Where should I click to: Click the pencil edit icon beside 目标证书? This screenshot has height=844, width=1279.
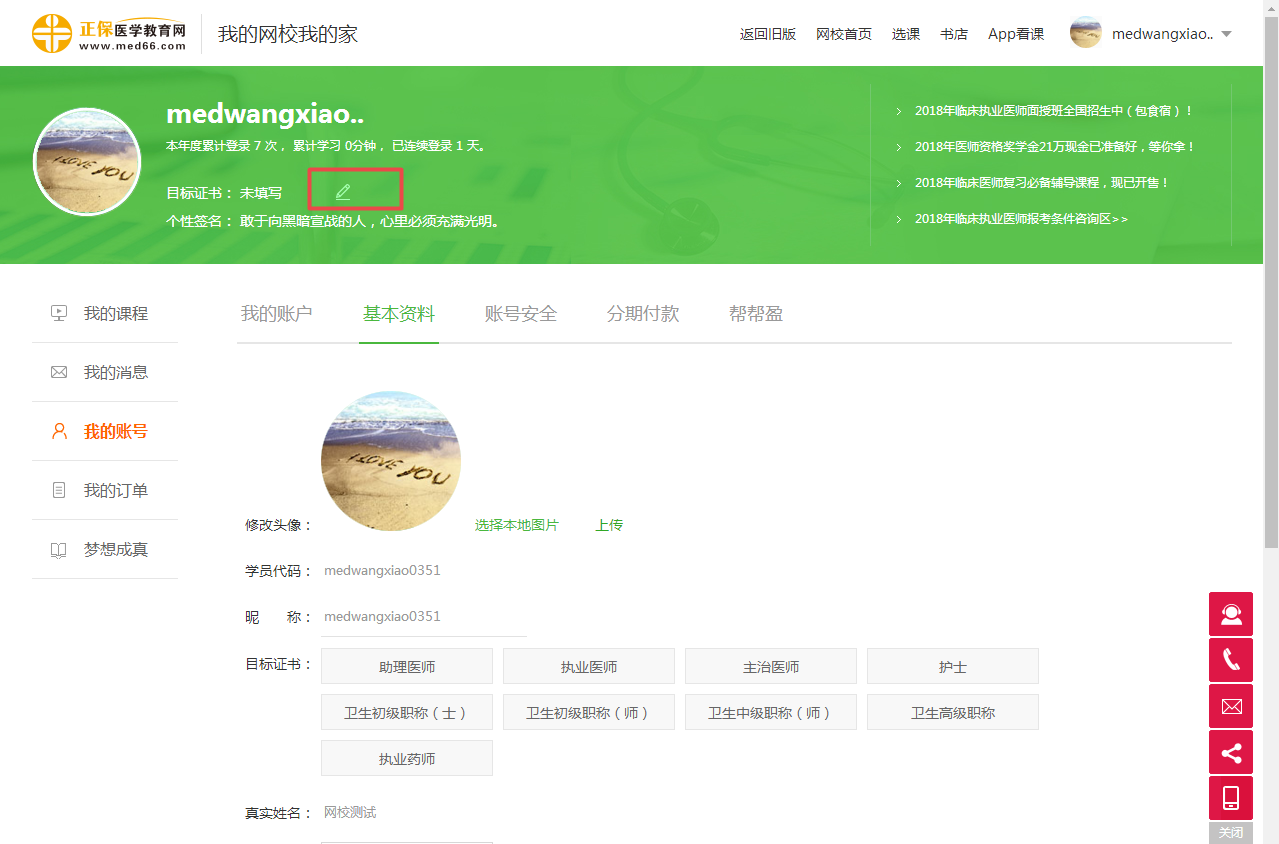(x=343, y=191)
